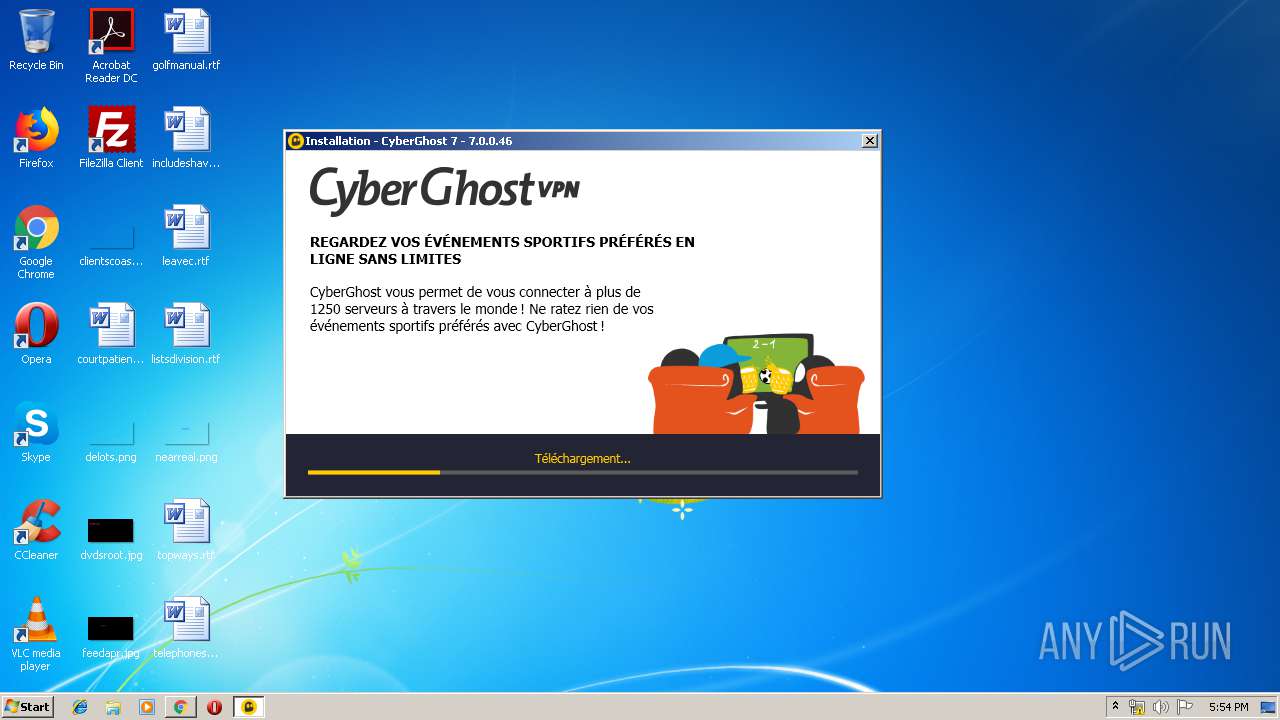Open media player taskbar icon
Screen dimensions: 1280x720
tap(147, 707)
